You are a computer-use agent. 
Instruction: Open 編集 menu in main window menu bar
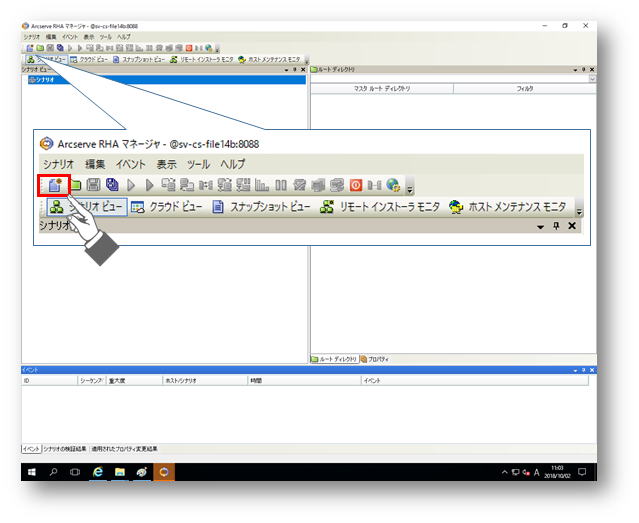[x=51, y=37]
